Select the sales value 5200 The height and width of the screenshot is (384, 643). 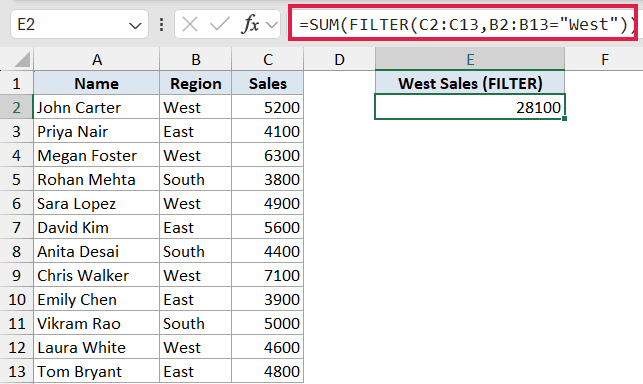tap(268, 107)
